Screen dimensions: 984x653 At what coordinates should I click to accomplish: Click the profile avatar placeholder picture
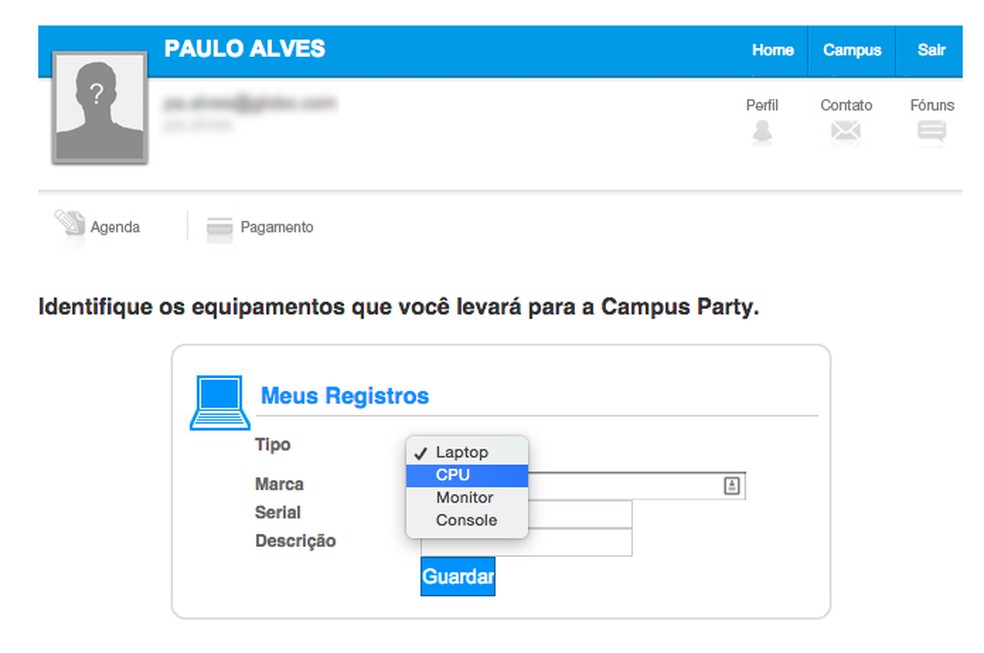click(x=98, y=108)
